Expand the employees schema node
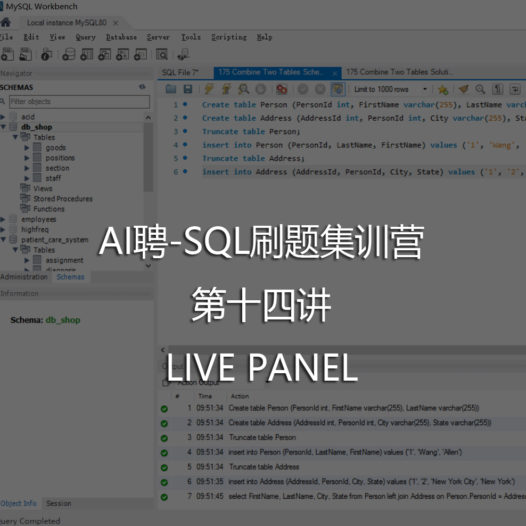The height and width of the screenshot is (526, 526). pyautogui.click(x=3, y=219)
